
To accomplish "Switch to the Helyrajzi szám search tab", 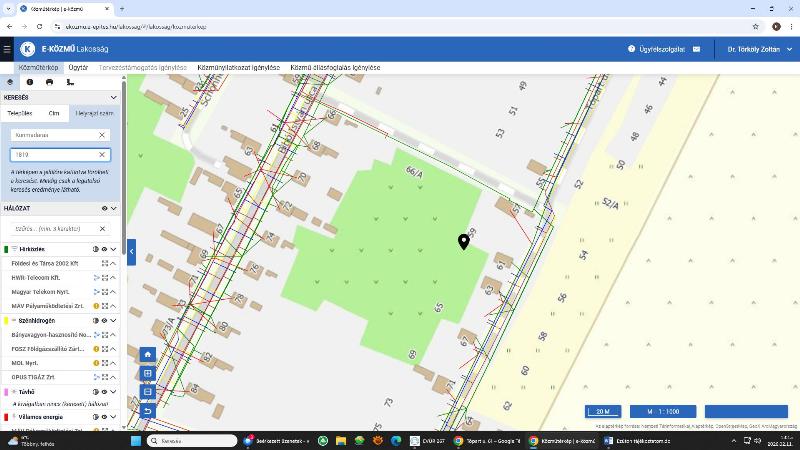I will click(94, 113).
